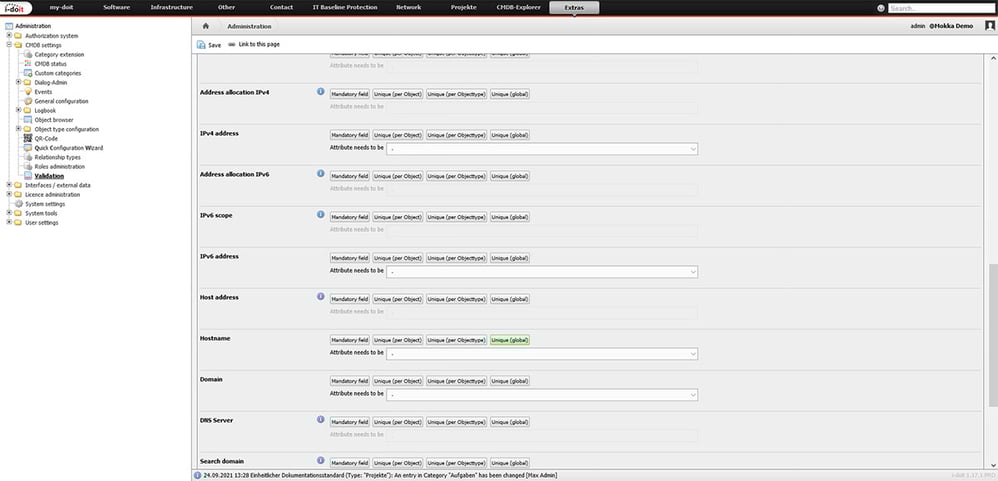This screenshot has height=481, width=998.
Task: Click the General configuration icon
Action: [28, 101]
